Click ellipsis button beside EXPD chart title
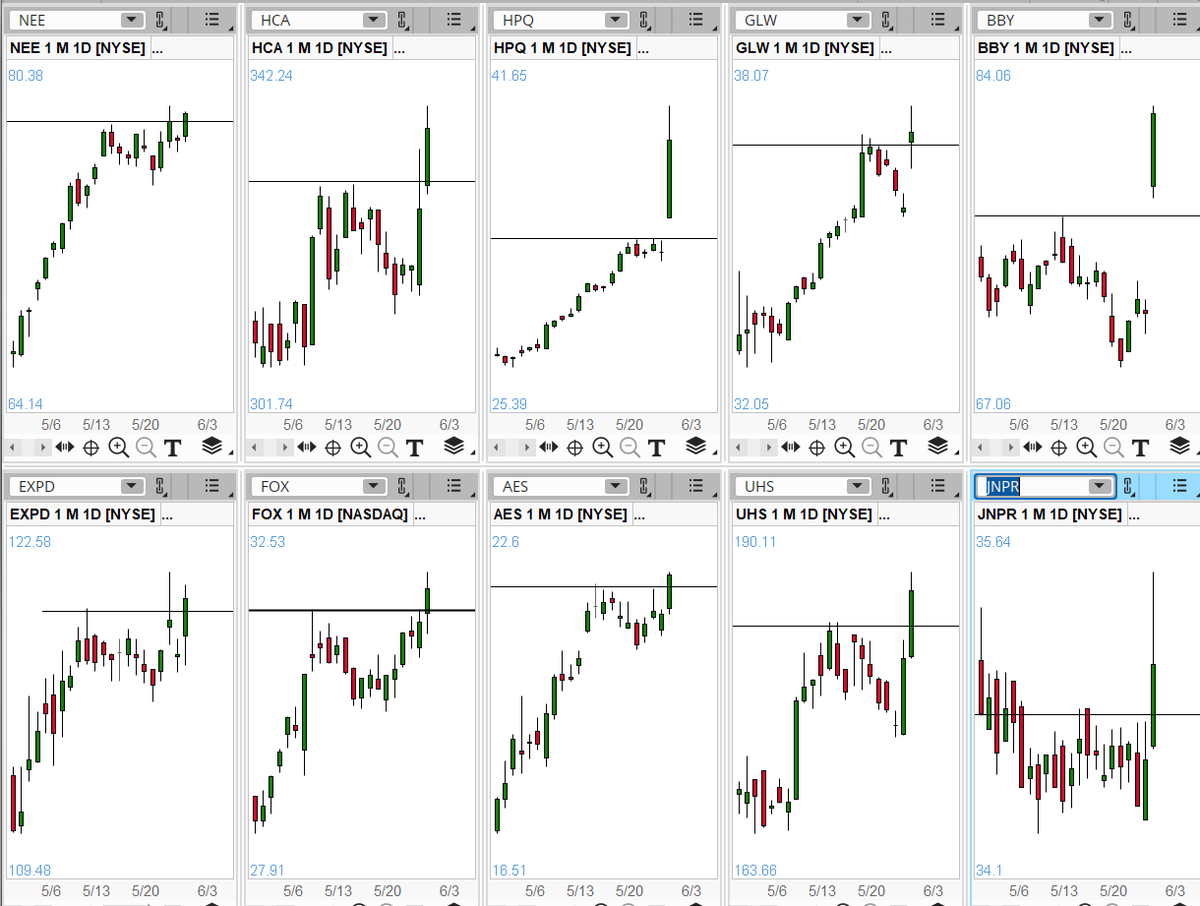Viewport: 1200px width, 906px height. pos(166,515)
